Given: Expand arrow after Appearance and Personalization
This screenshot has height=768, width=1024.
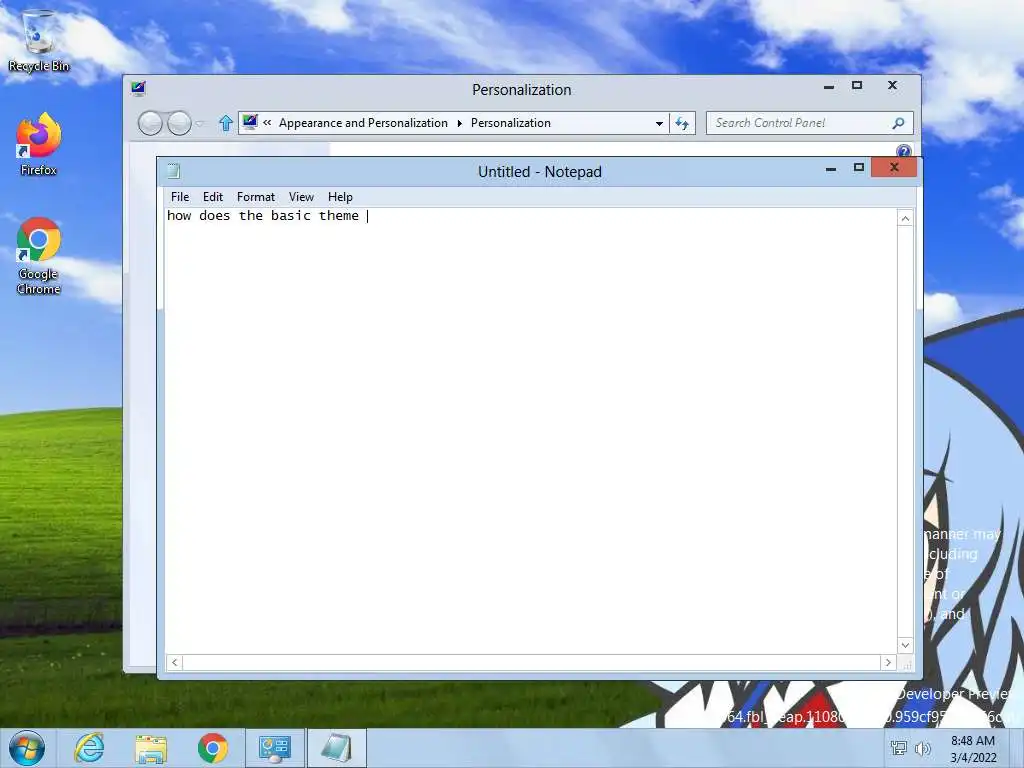Looking at the screenshot, I should coord(460,123).
